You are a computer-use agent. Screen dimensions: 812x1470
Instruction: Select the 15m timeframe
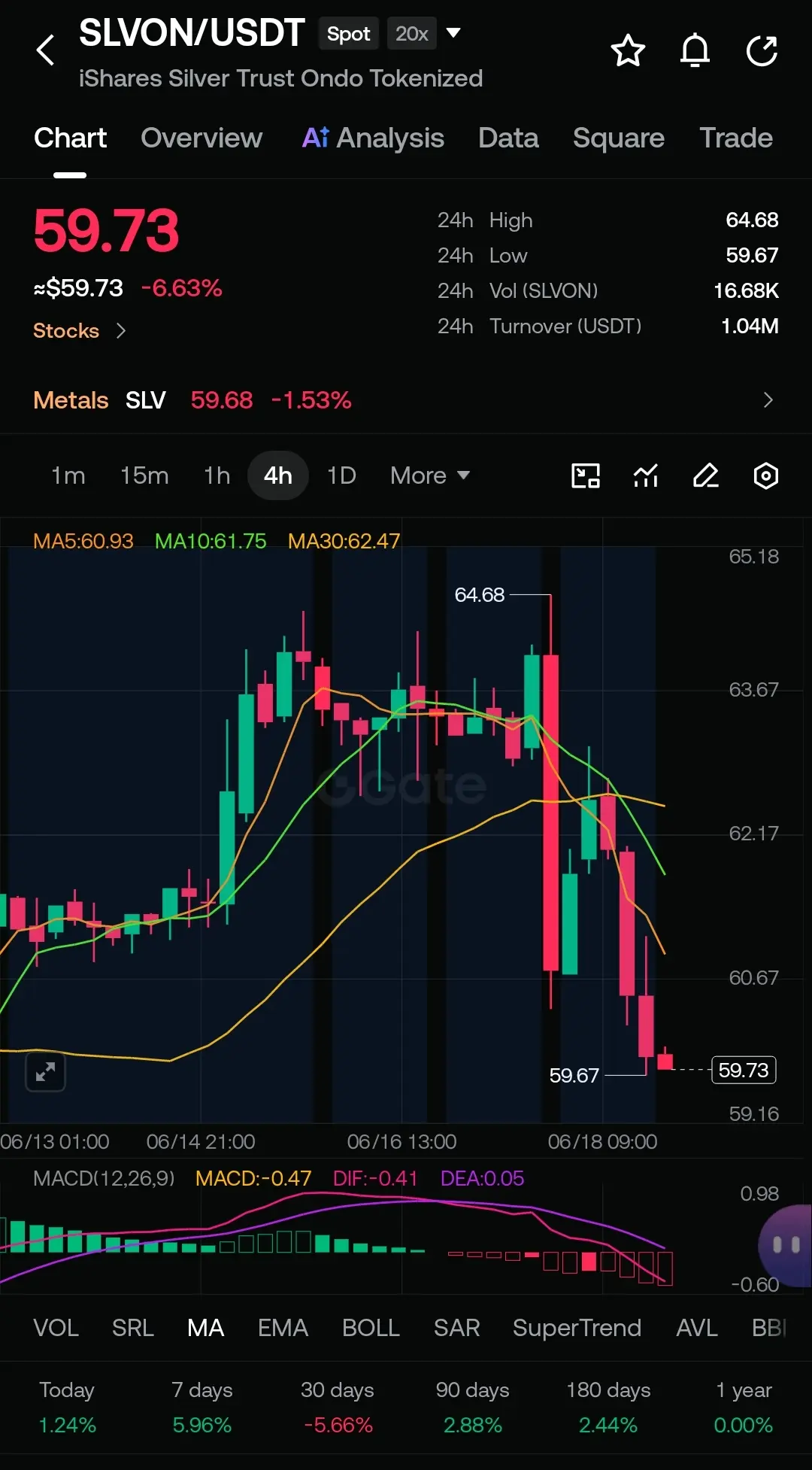(144, 475)
